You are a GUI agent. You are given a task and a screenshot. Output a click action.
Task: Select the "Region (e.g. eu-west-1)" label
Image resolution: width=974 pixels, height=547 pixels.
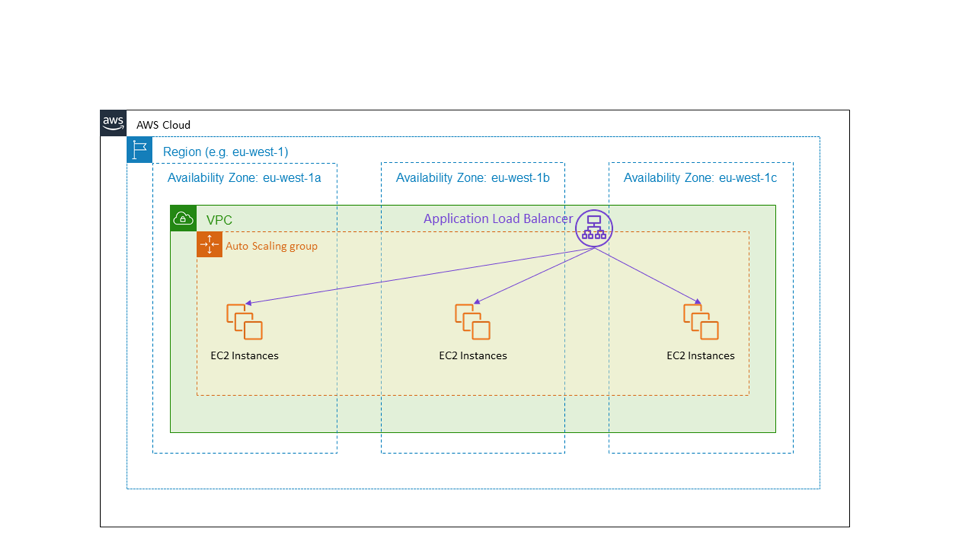(225, 152)
